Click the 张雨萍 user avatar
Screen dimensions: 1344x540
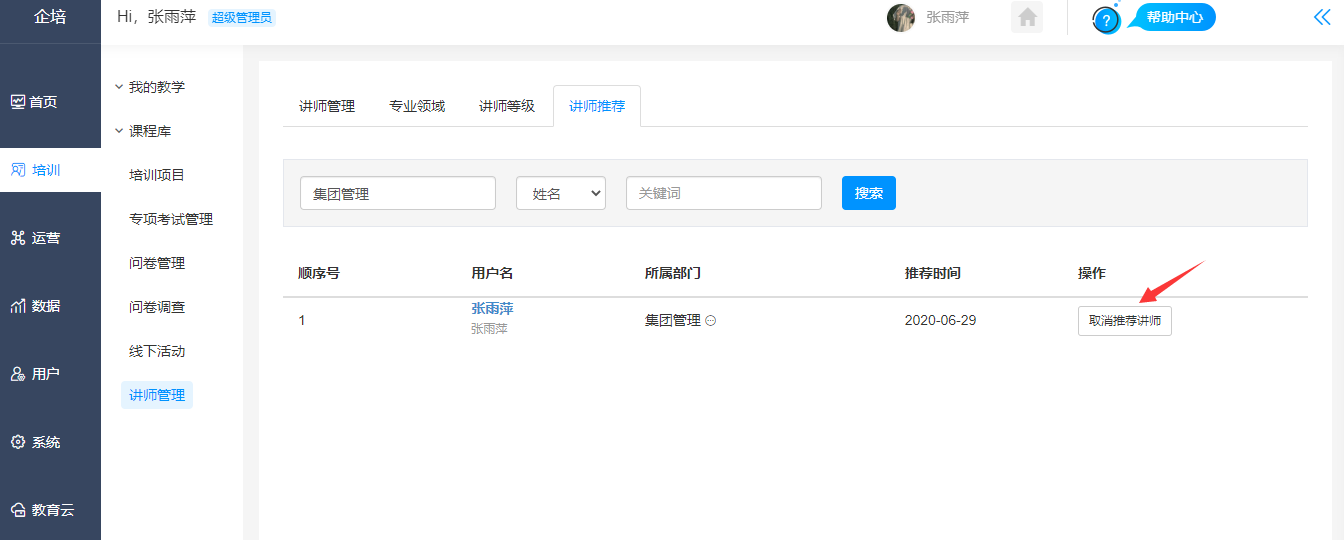coord(901,18)
